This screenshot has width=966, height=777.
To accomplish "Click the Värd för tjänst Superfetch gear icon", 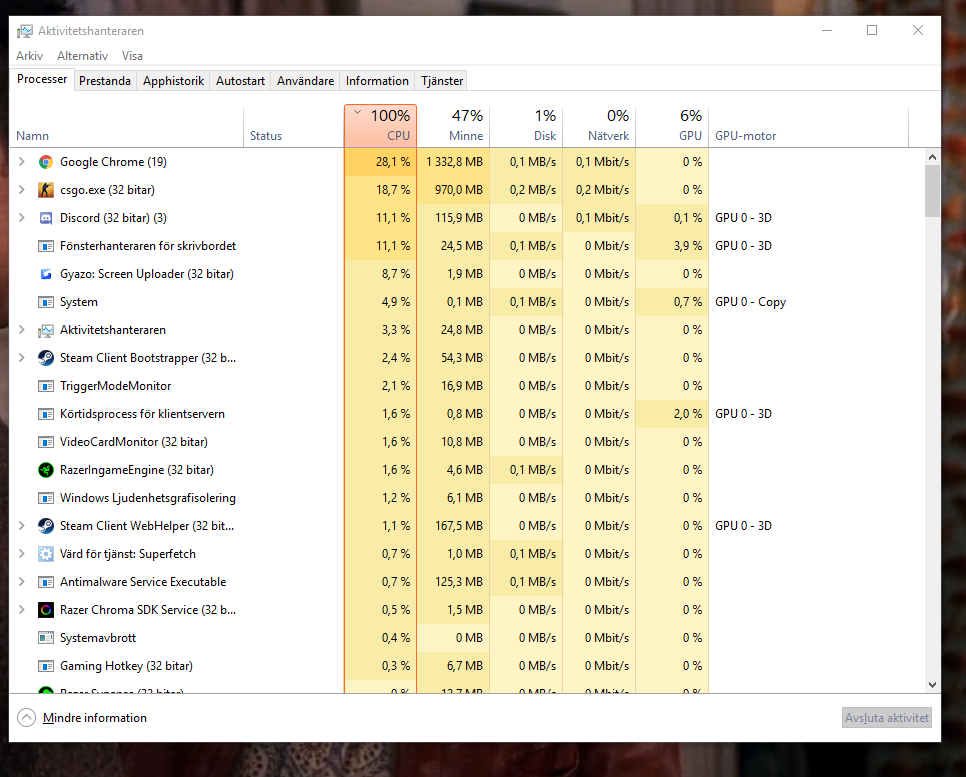I will pyautogui.click(x=46, y=554).
